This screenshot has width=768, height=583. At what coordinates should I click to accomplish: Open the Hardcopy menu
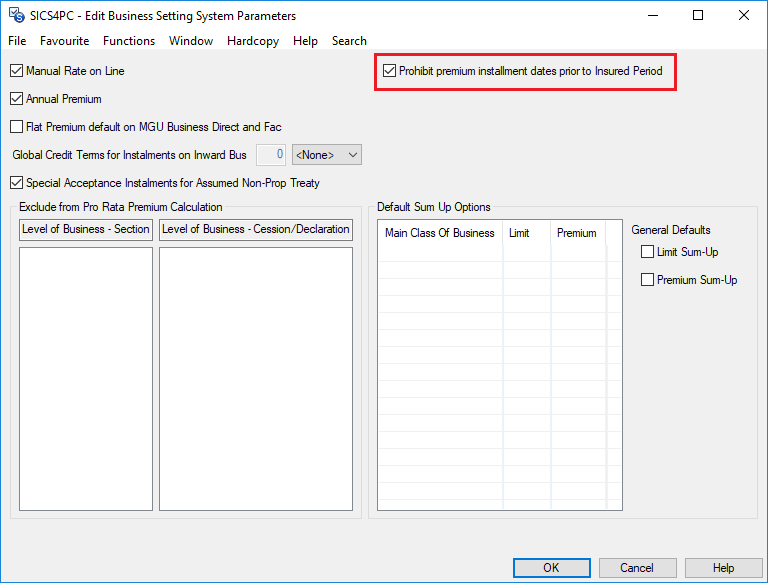coord(253,41)
